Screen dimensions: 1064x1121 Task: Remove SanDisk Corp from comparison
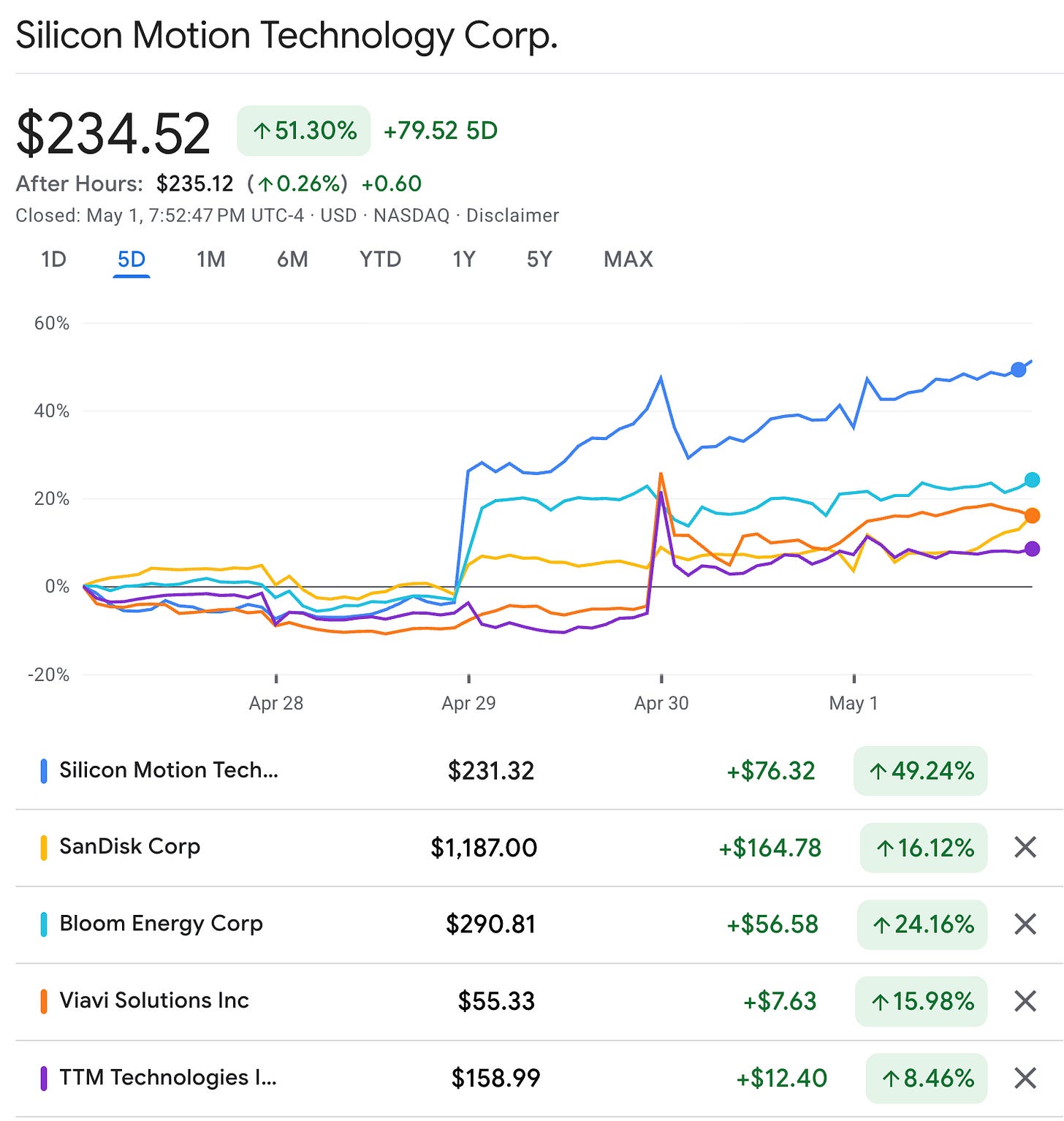(1025, 848)
